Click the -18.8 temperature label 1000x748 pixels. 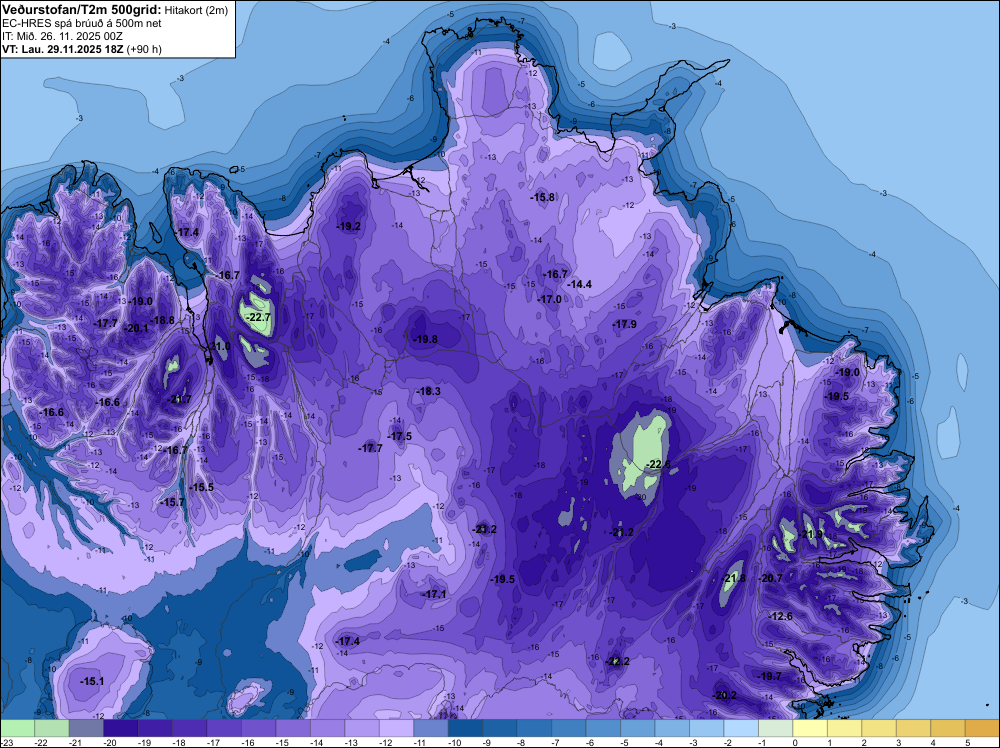pos(163,320)
